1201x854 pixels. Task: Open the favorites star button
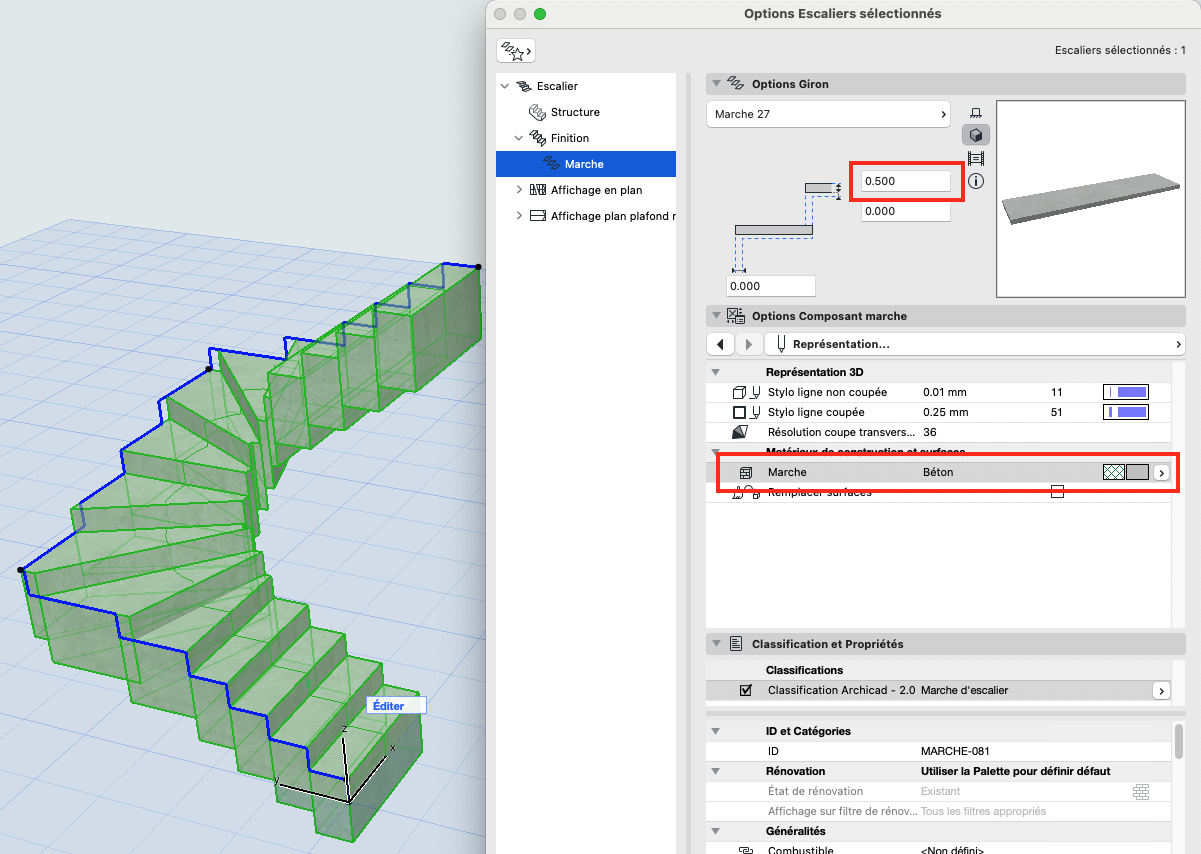tap(516, 49)
